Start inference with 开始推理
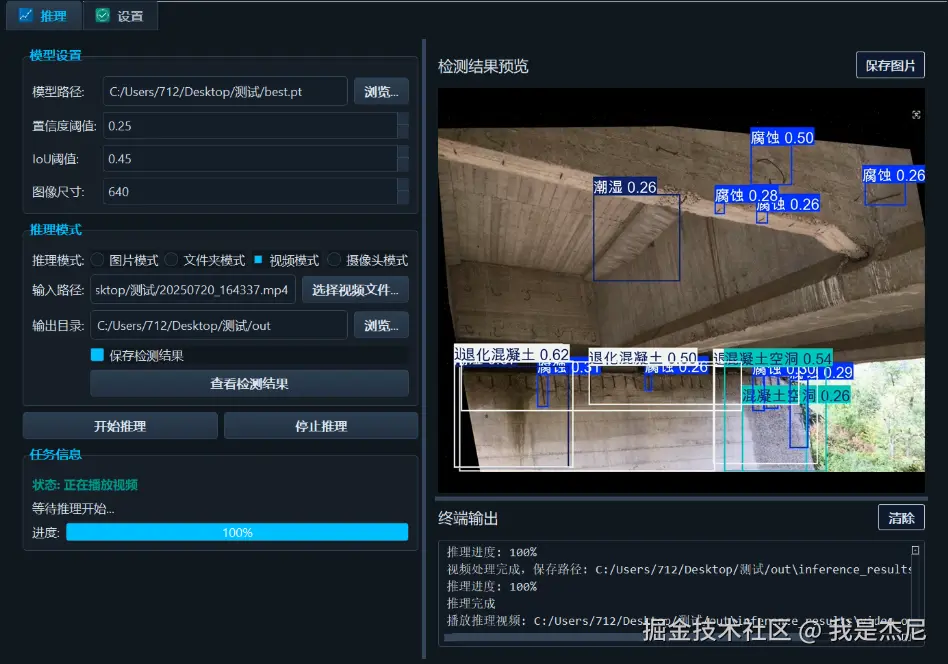This screenshot has height=664, width=948. [120, 426]
